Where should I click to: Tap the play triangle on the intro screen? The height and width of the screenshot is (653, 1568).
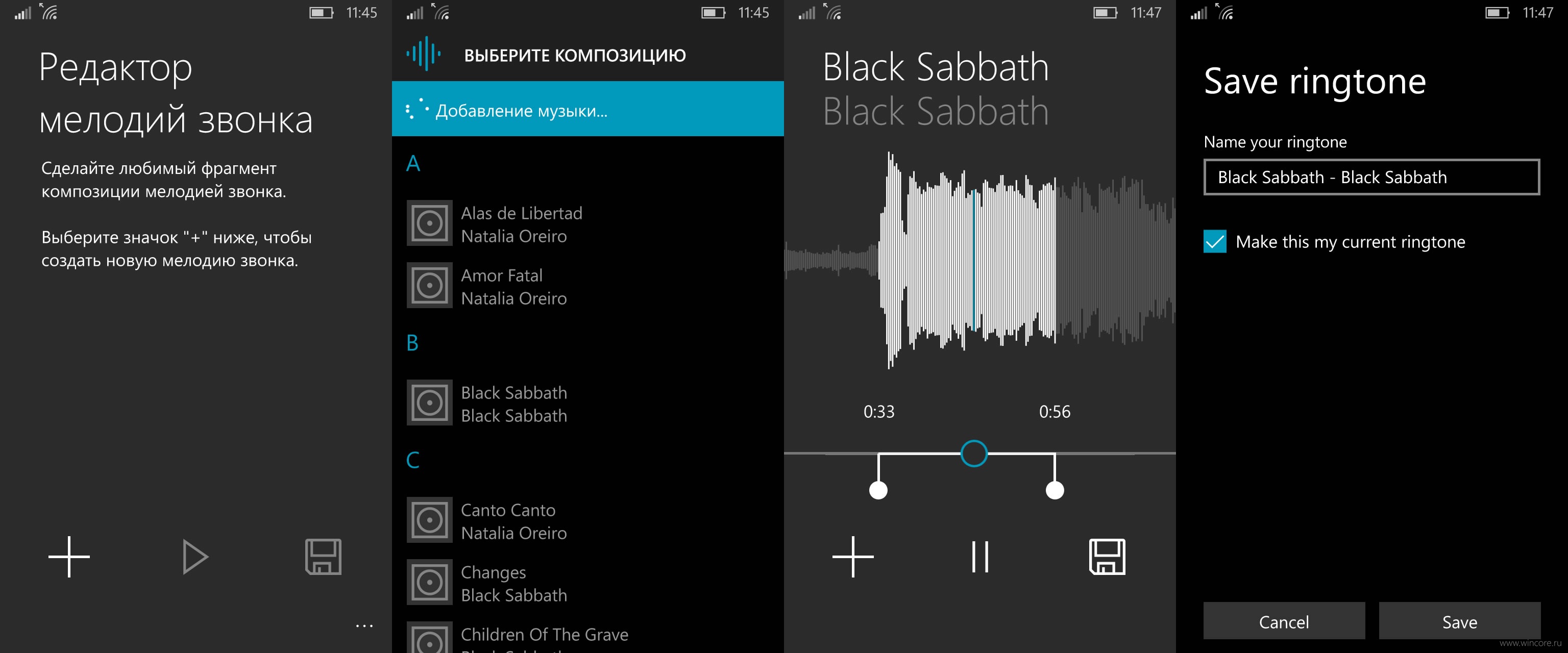pyautogui.click(x=195, y=556)
